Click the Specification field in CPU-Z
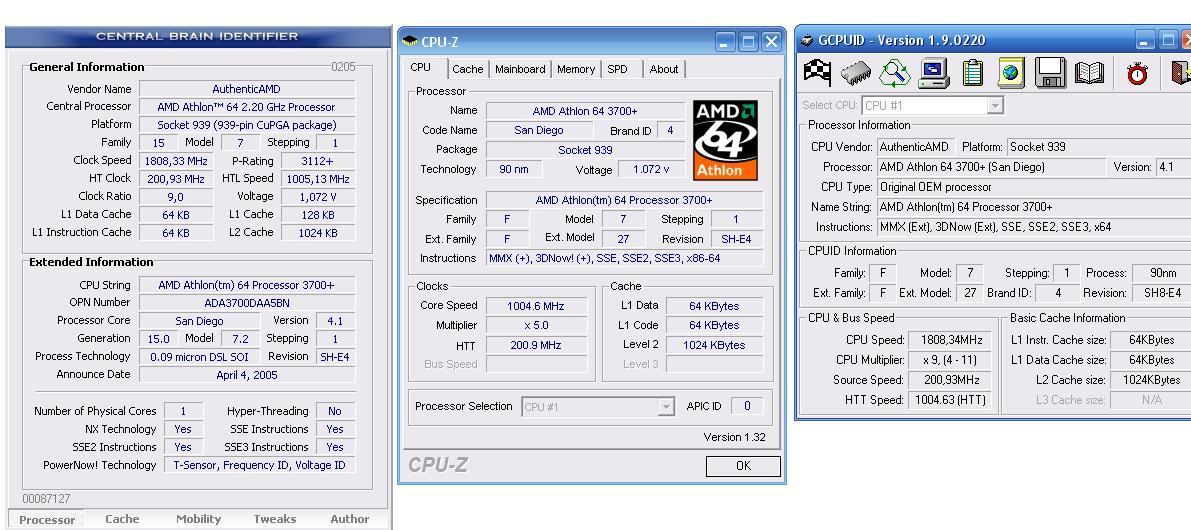 (x=624, y=200)
